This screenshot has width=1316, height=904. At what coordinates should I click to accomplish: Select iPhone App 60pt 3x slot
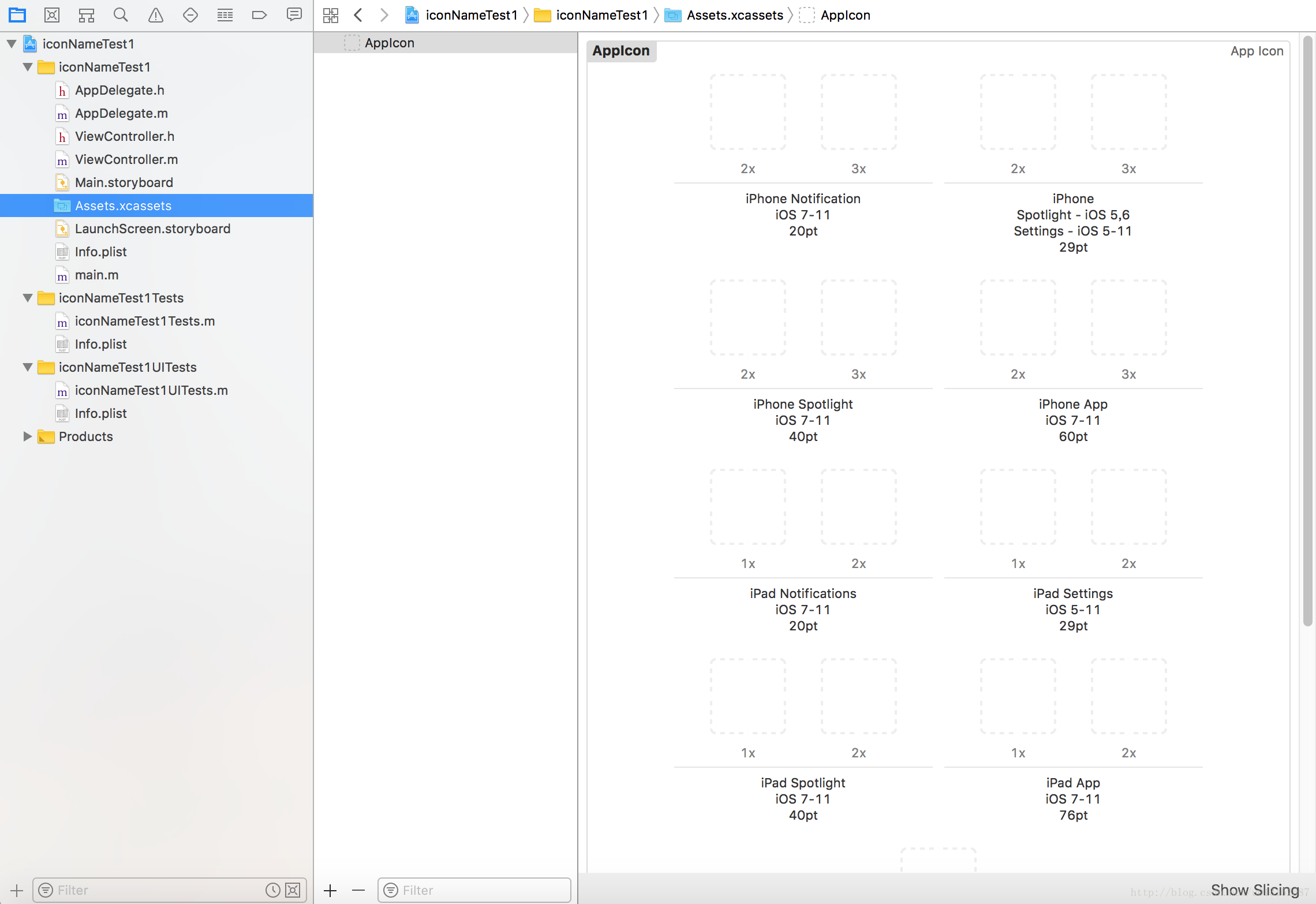tap(1128, 317)
